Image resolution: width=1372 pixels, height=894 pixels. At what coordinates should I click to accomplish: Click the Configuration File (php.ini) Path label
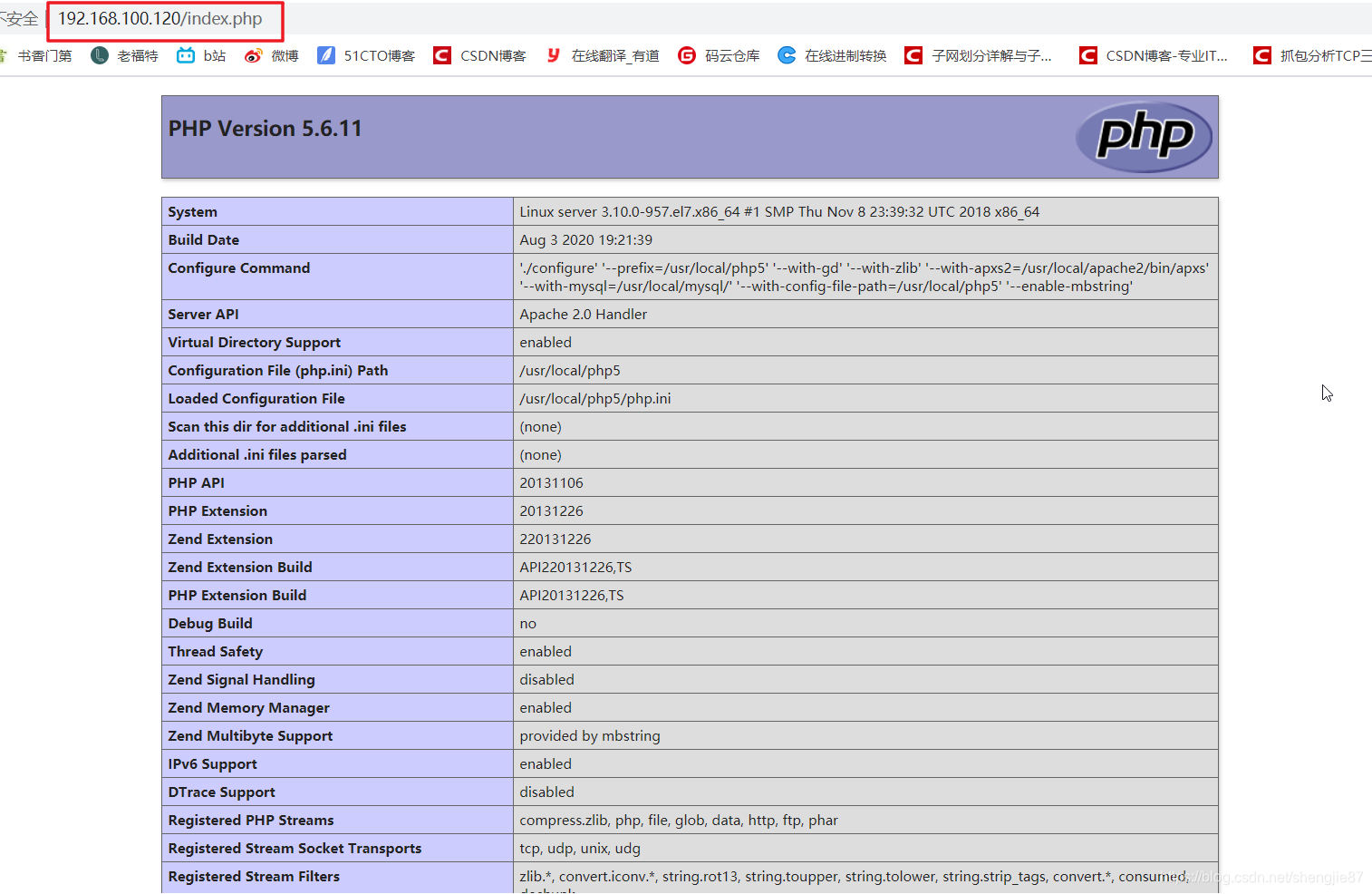[278, 371]
